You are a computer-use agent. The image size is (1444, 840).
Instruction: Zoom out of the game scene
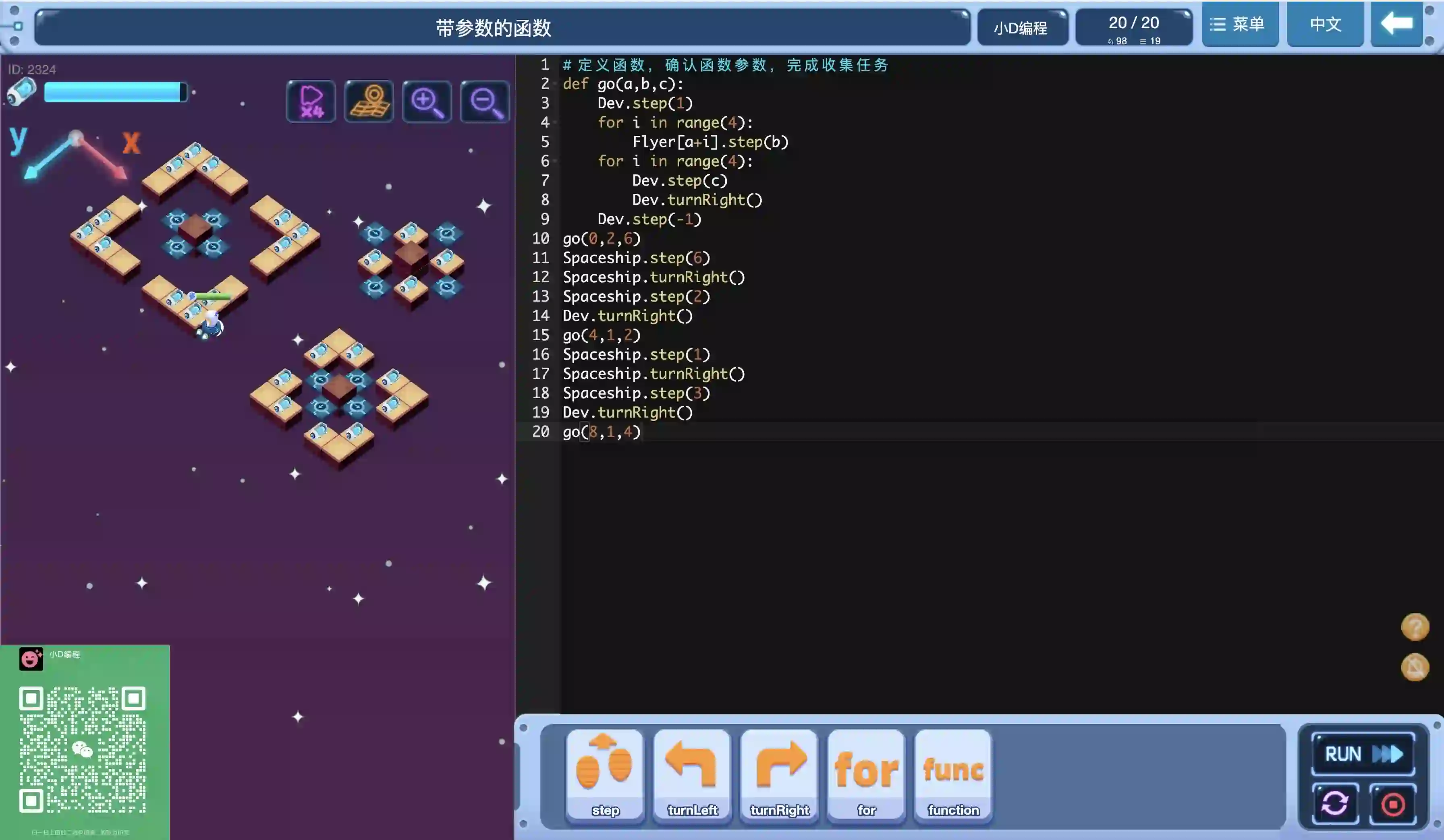485,102
